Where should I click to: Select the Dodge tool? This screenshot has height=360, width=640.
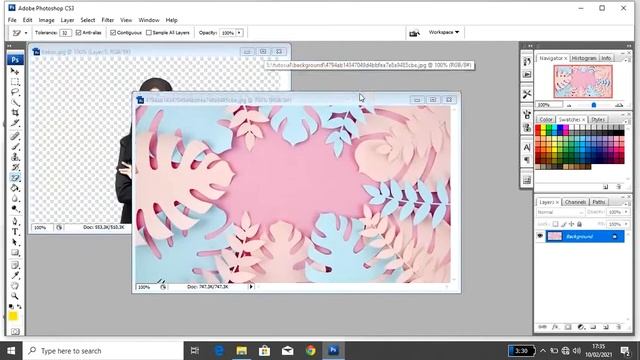pyautogui.click(x=15, y=209)
